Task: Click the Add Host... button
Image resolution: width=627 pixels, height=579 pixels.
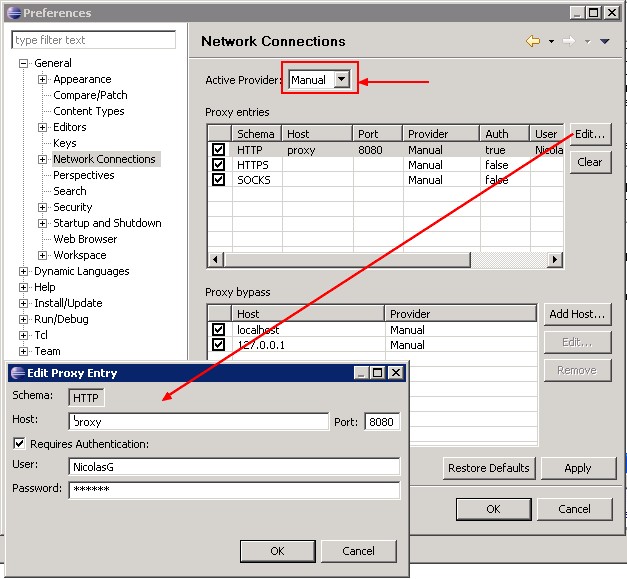Action: point(577,314)
